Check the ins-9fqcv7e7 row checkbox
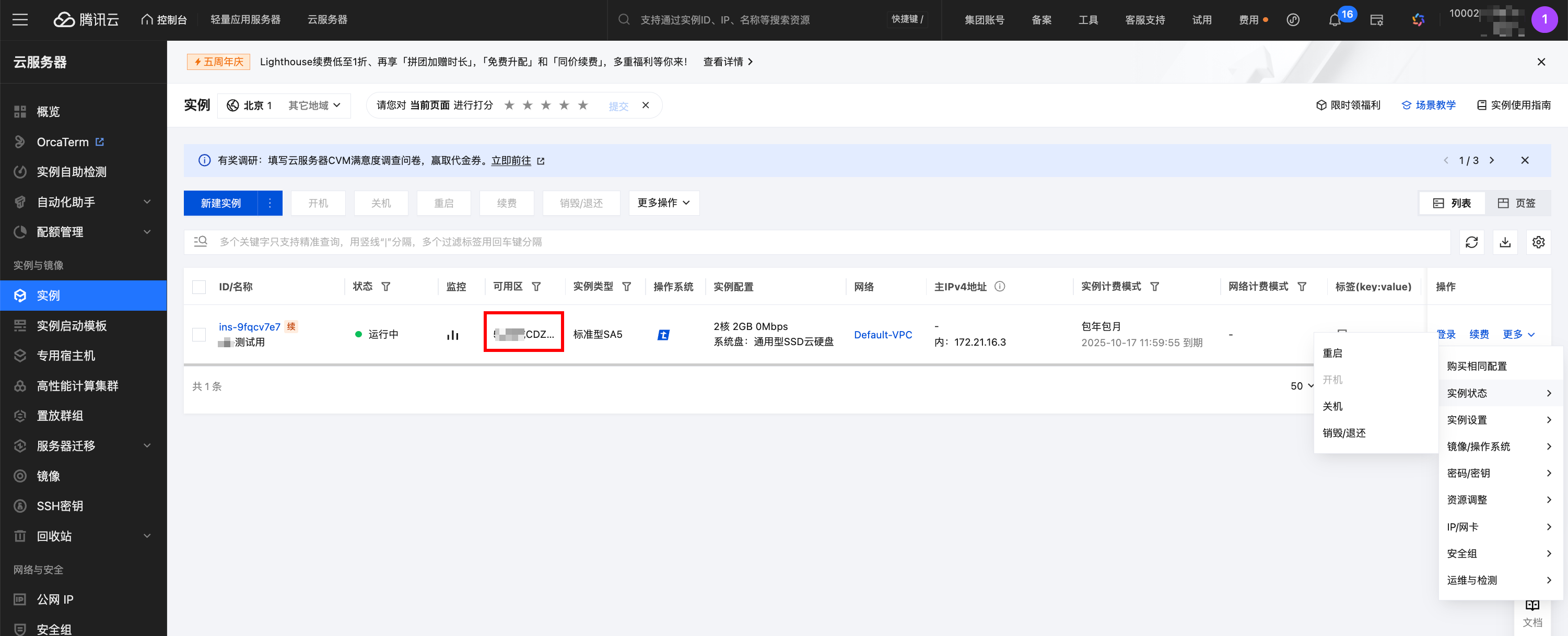Image resolution: width=1568 pixels, height=636 pixels. coord(199,334)
